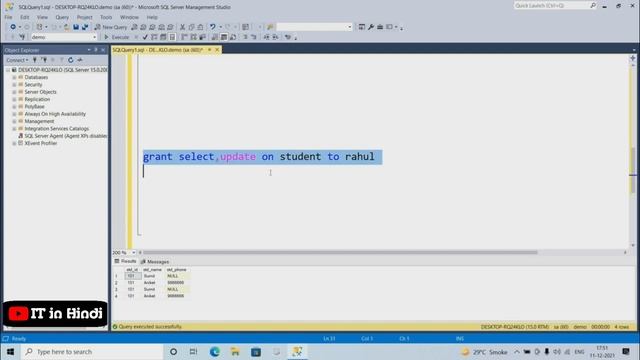Open the File menu
The image size is (640, 360).
[8, 17]
